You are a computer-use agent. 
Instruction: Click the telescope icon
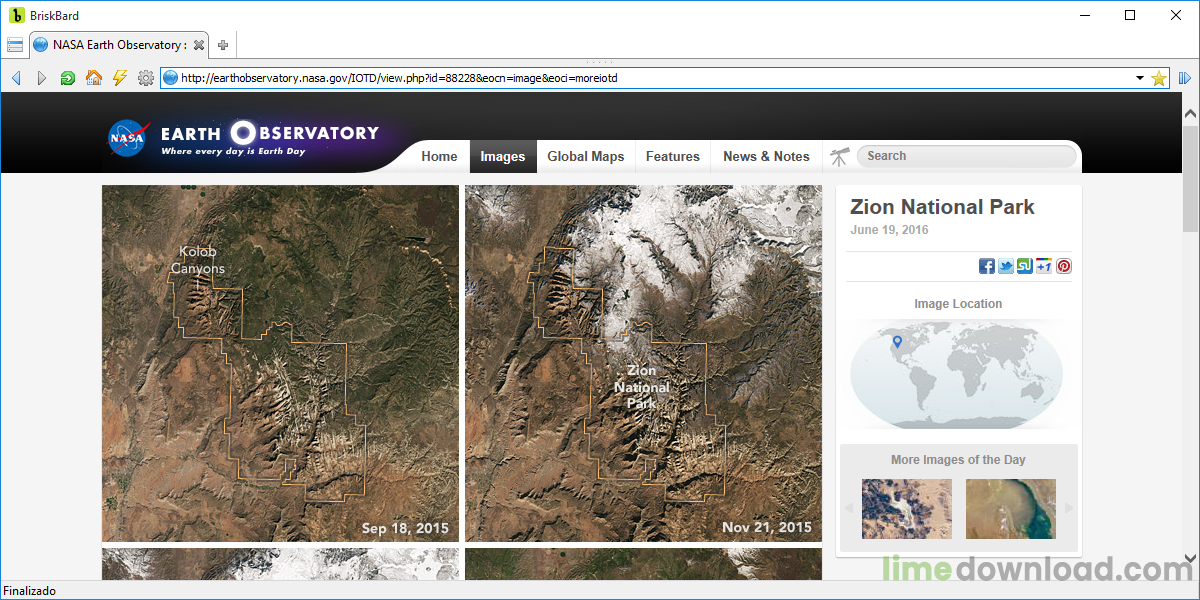[x=839, y=156]
